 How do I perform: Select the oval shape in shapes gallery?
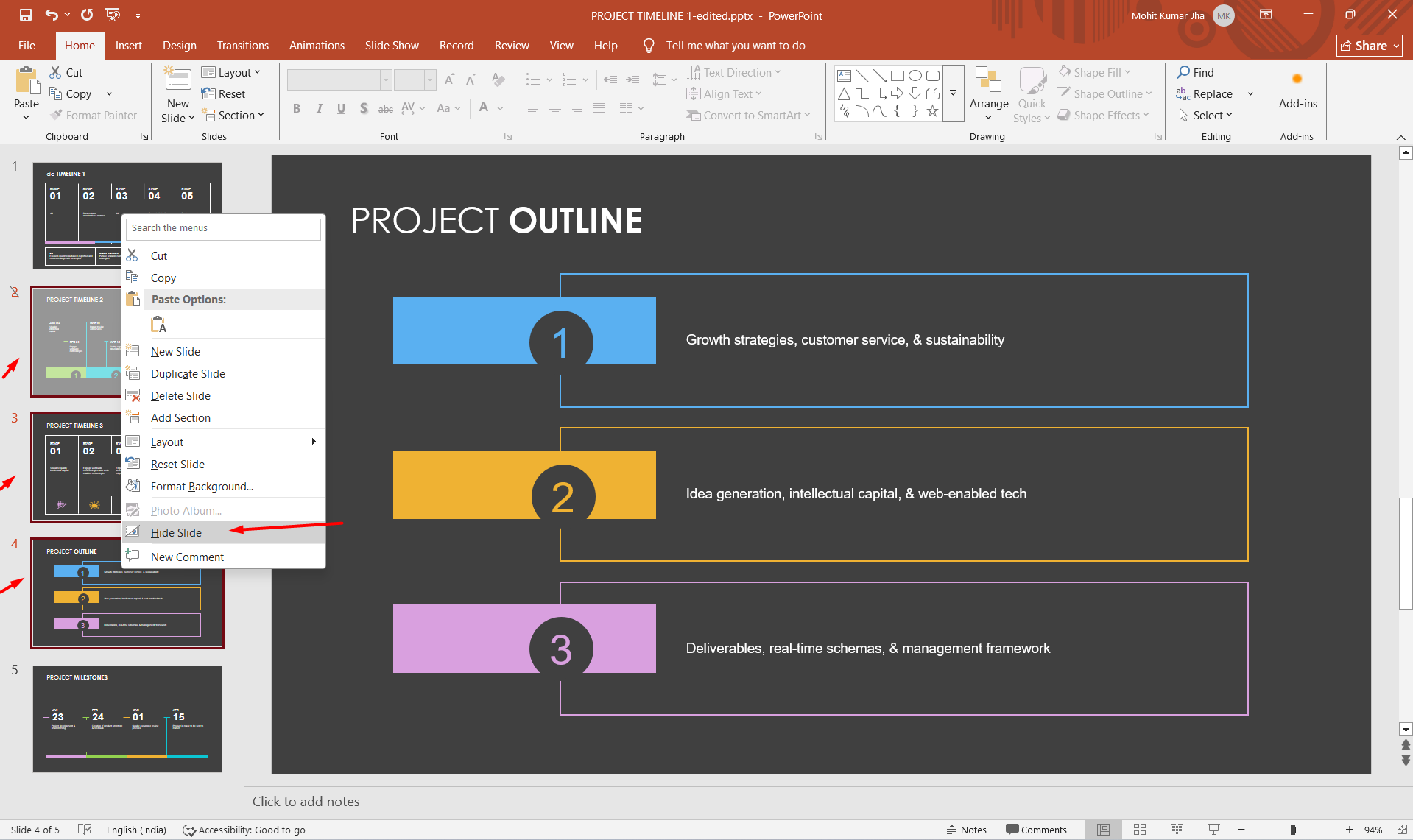(915, 76)
